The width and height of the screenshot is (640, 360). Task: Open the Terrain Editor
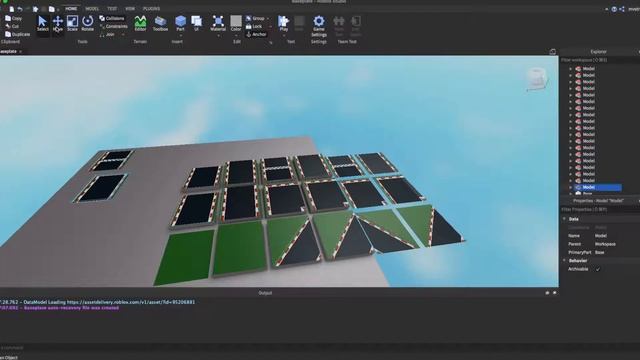click(140, 24)
